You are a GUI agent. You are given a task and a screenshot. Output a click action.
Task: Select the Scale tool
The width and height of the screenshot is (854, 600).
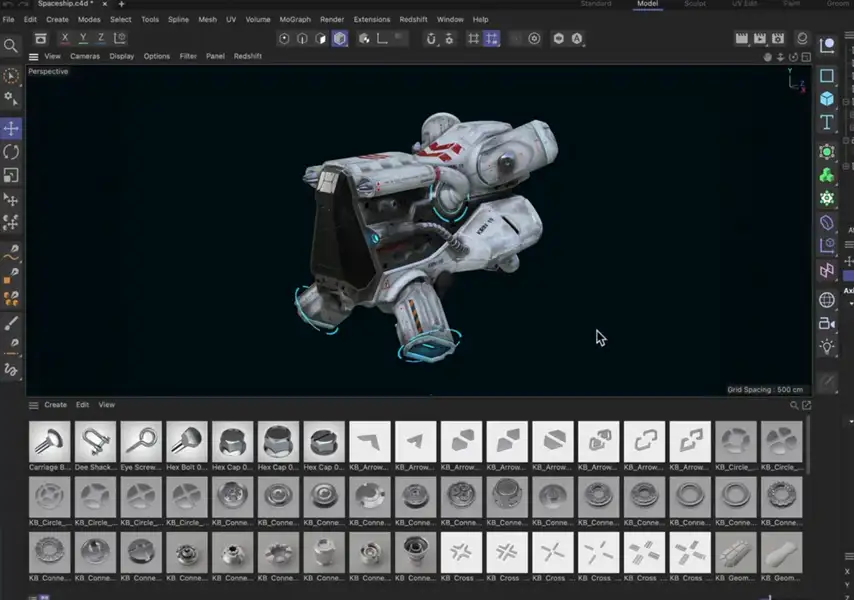click(x=12, y=176)
